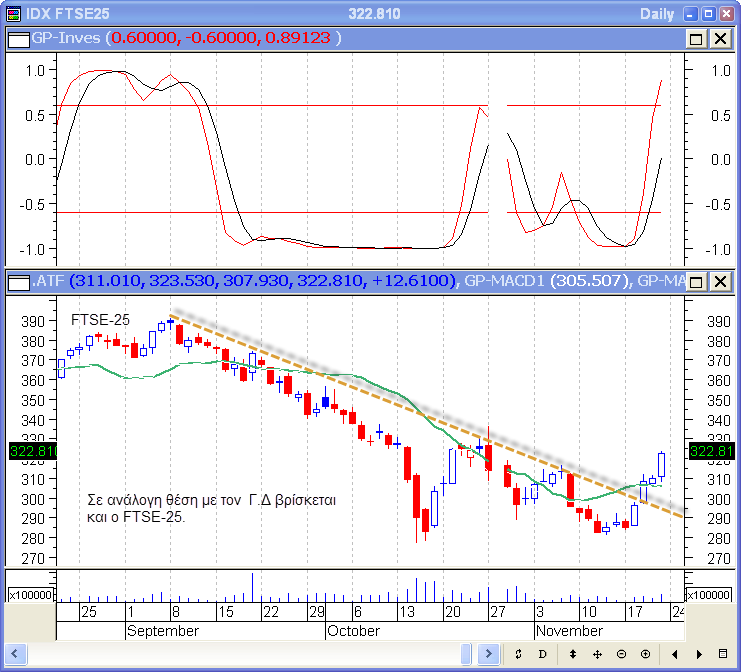
Task: Maximize the .ATF price pane
Action: click(696, 281)
